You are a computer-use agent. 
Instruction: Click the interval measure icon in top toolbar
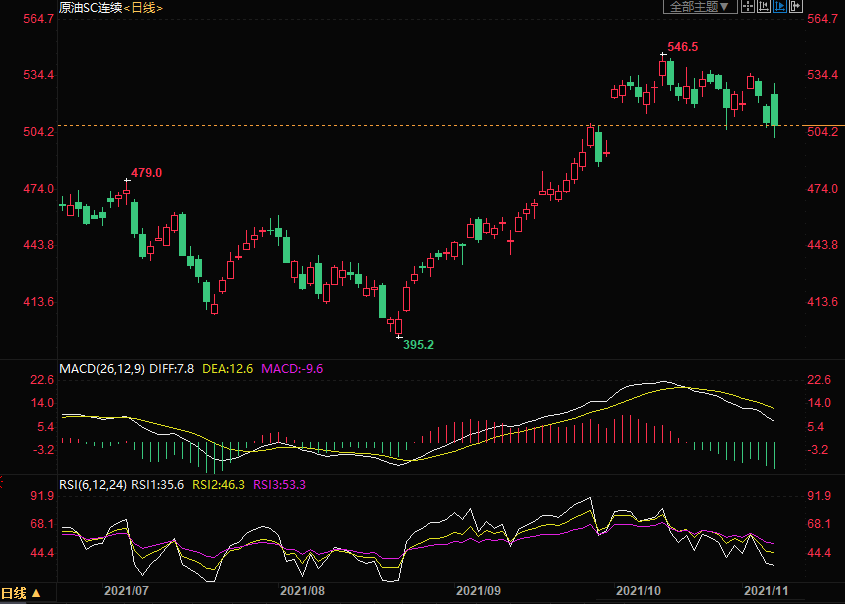(x=765, y=7)
